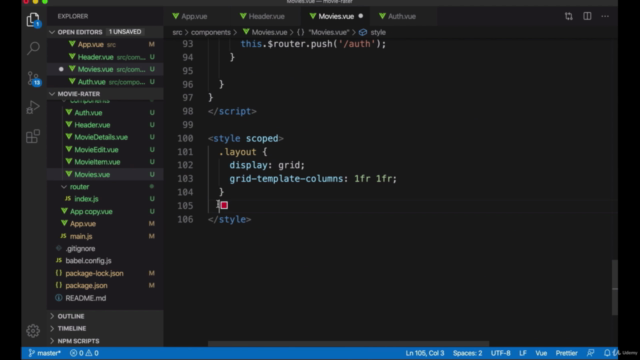Open Auth.vue in components folder
Viewport: 640px width, 360px height.
(105, 113)
